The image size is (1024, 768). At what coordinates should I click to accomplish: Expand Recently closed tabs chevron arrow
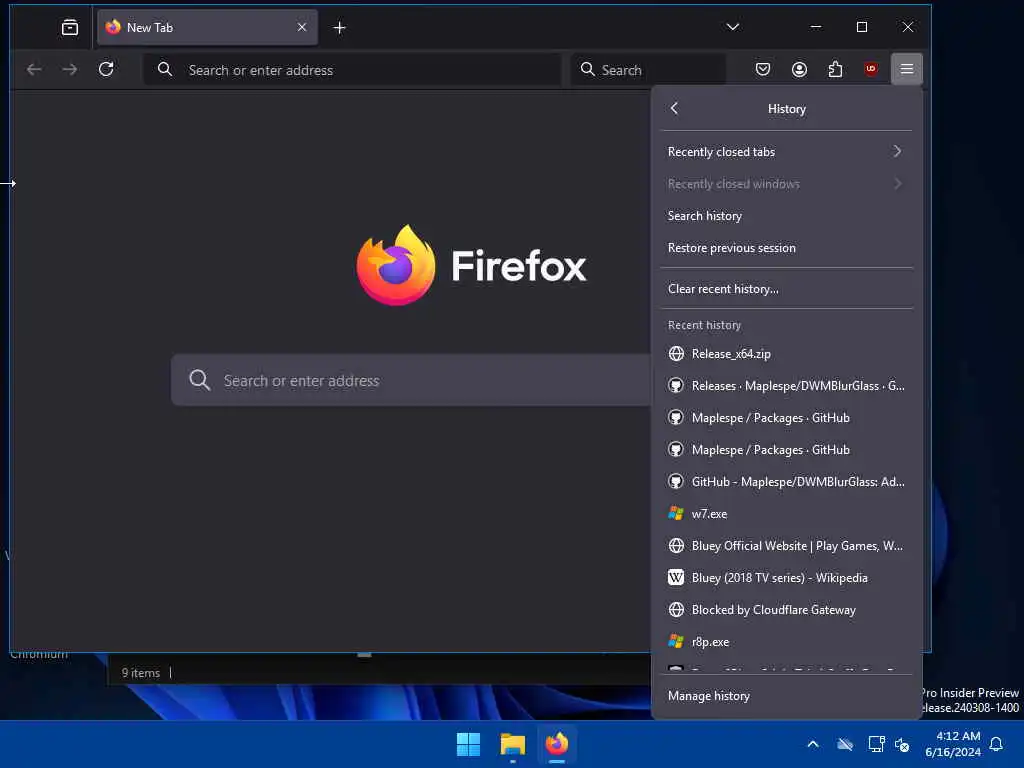coord(897,152)
